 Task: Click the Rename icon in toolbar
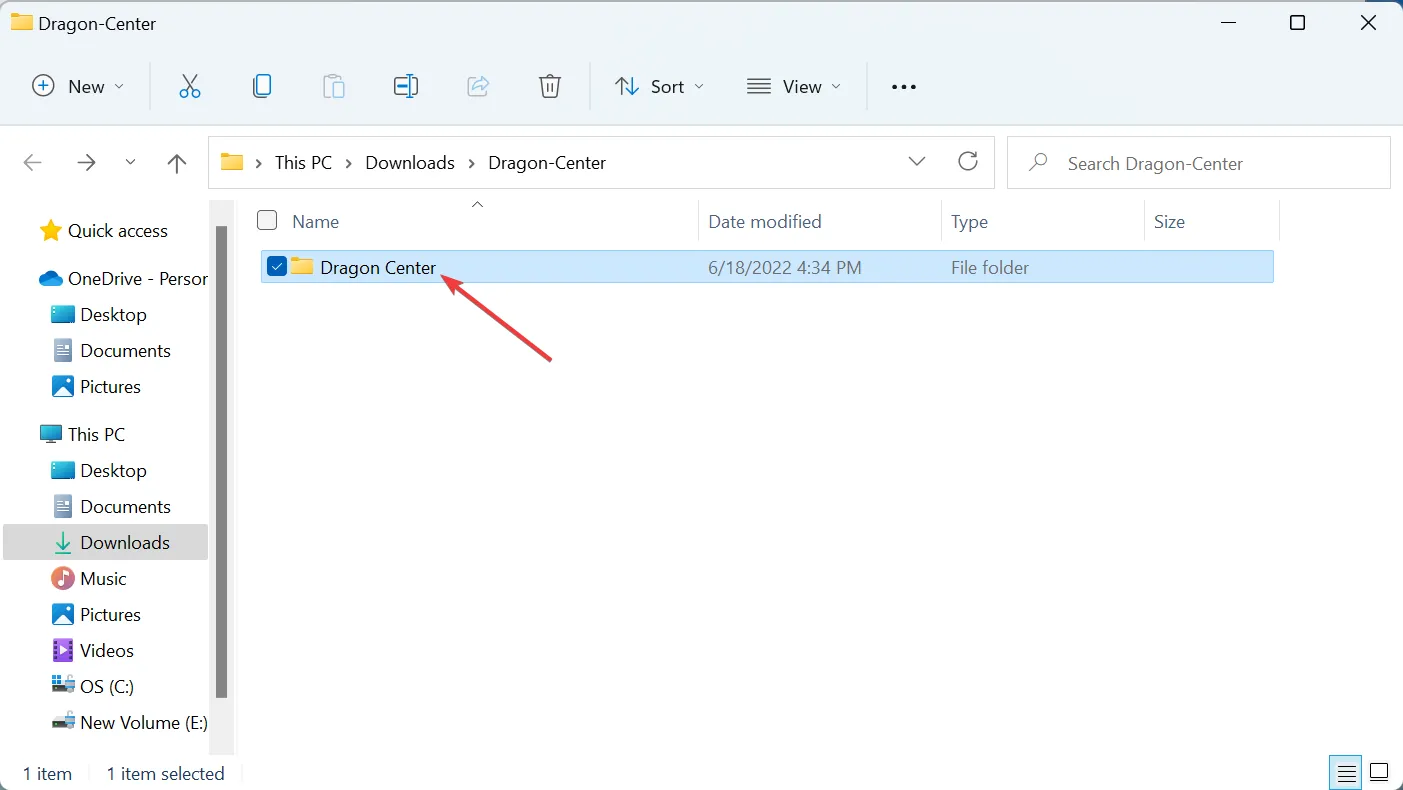tap(406, 87)
